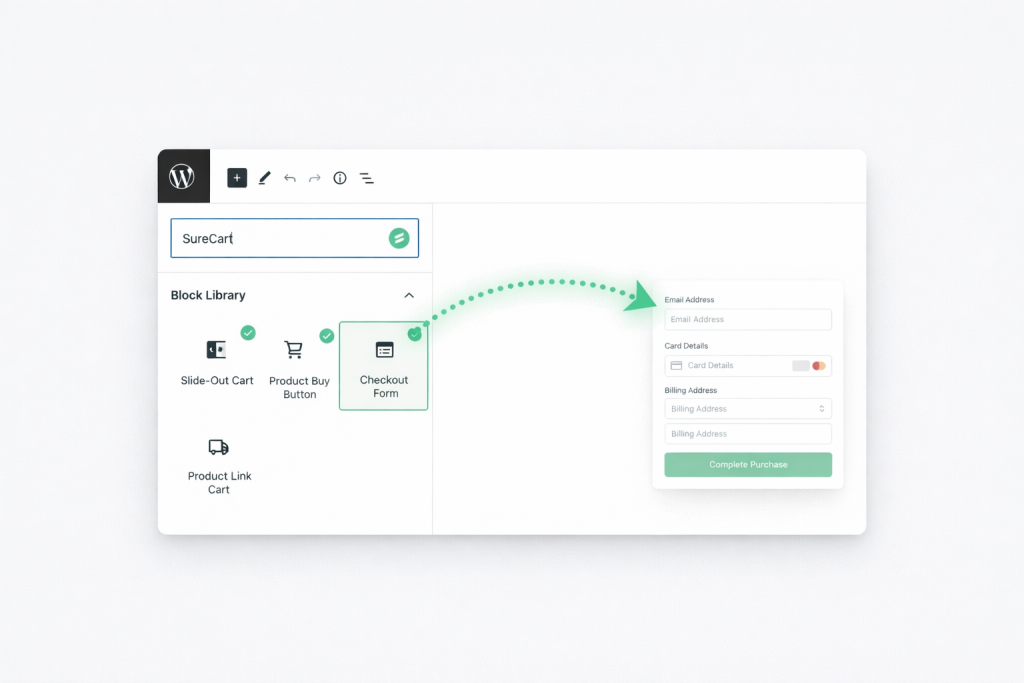This screenshot has height=683, width=1024.
Task: Focus the SureCart search field
Action: pyautogui.click(x=295, y=238)
